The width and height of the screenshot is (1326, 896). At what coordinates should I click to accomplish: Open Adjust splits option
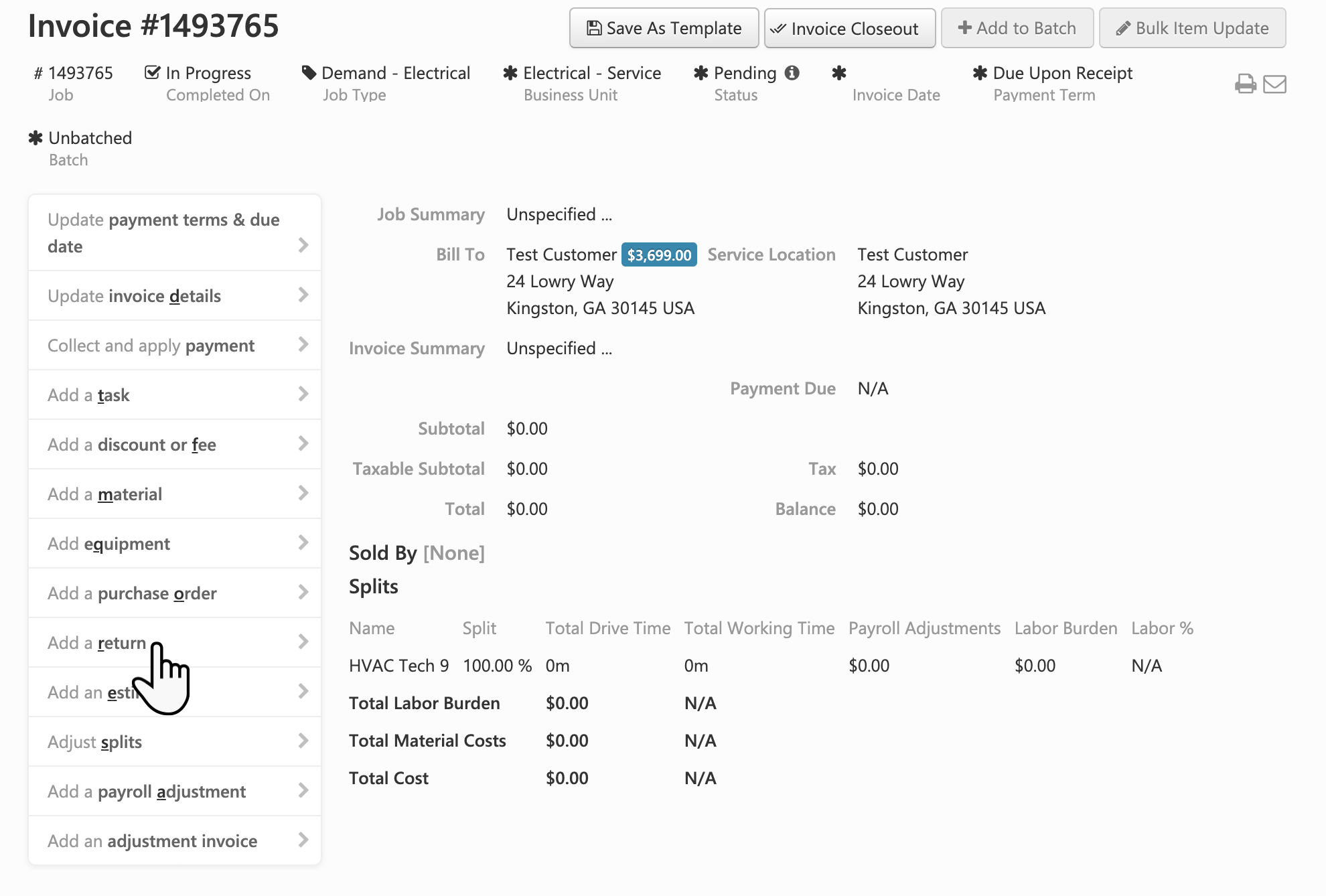tap(175, 741)
